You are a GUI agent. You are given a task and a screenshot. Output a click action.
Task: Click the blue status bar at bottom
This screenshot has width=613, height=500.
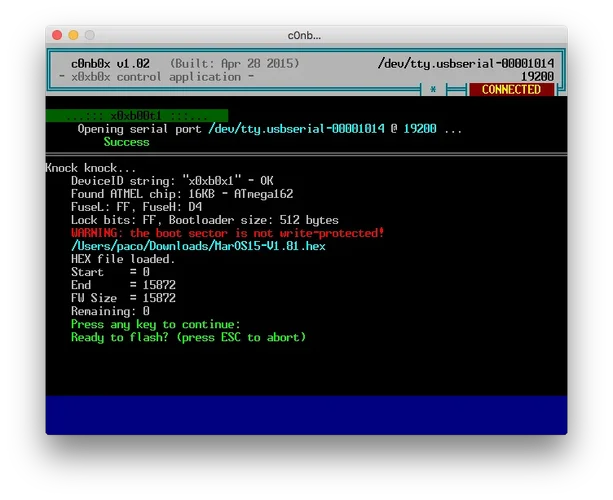[306, 415]
